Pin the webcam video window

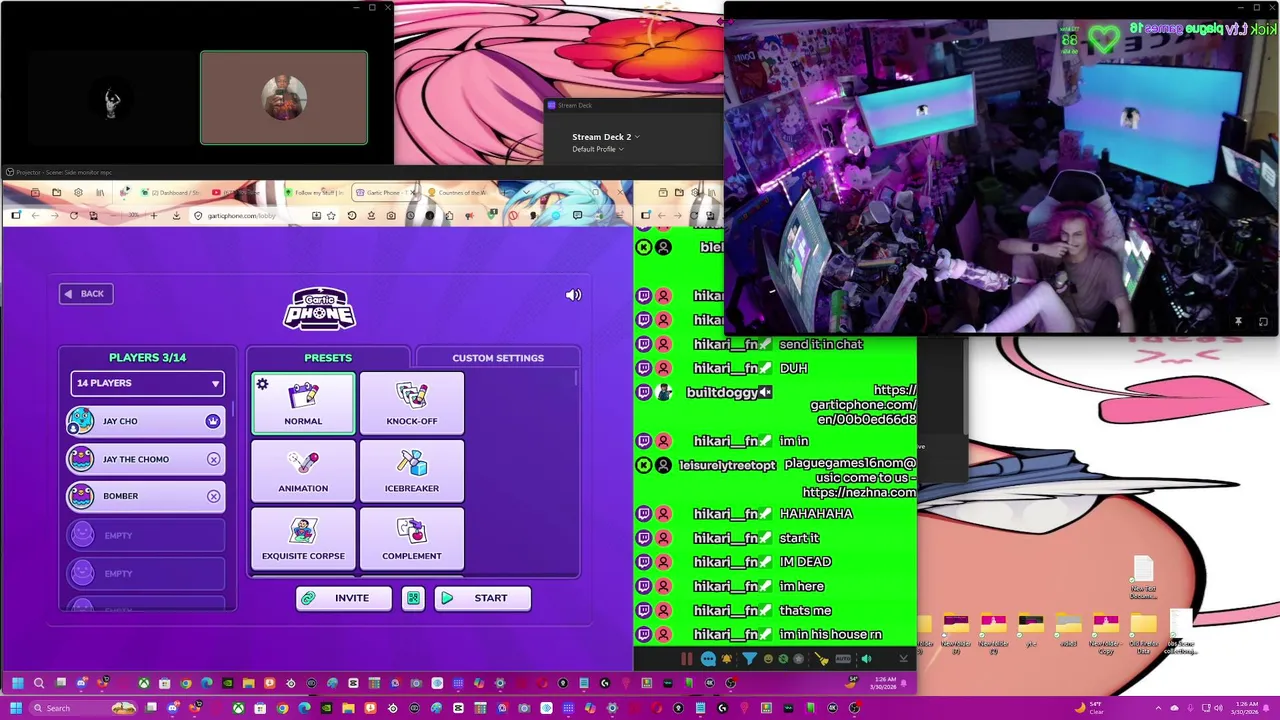click(1238, 321)
